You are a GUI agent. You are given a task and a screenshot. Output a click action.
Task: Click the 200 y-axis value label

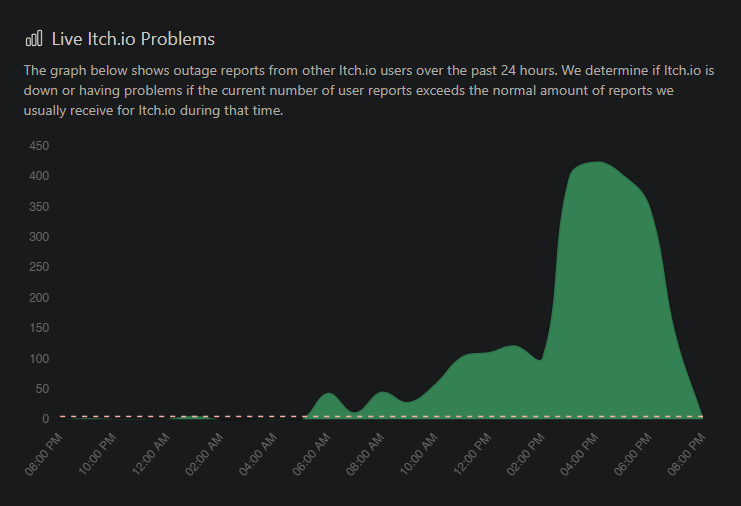[x=40, y=298]
